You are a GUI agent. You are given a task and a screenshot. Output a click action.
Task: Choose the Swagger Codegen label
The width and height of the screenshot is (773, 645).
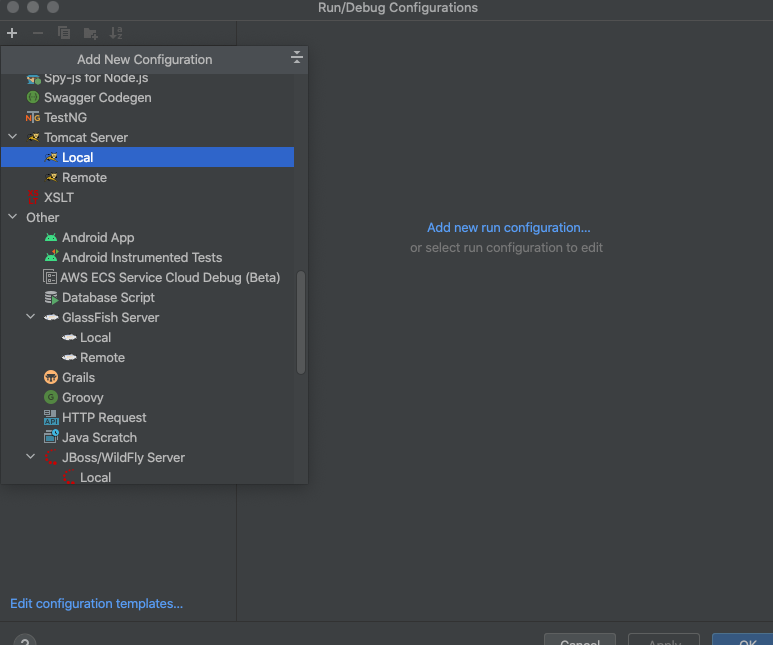[98, 98]
